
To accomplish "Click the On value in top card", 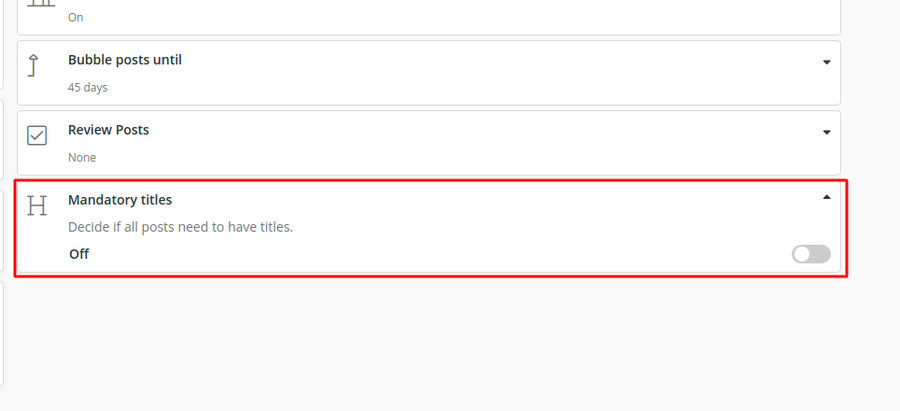I will (x=76, y=17).
